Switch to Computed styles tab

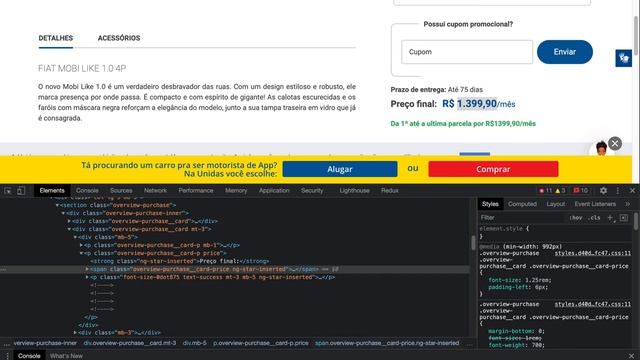coord(522,204)
